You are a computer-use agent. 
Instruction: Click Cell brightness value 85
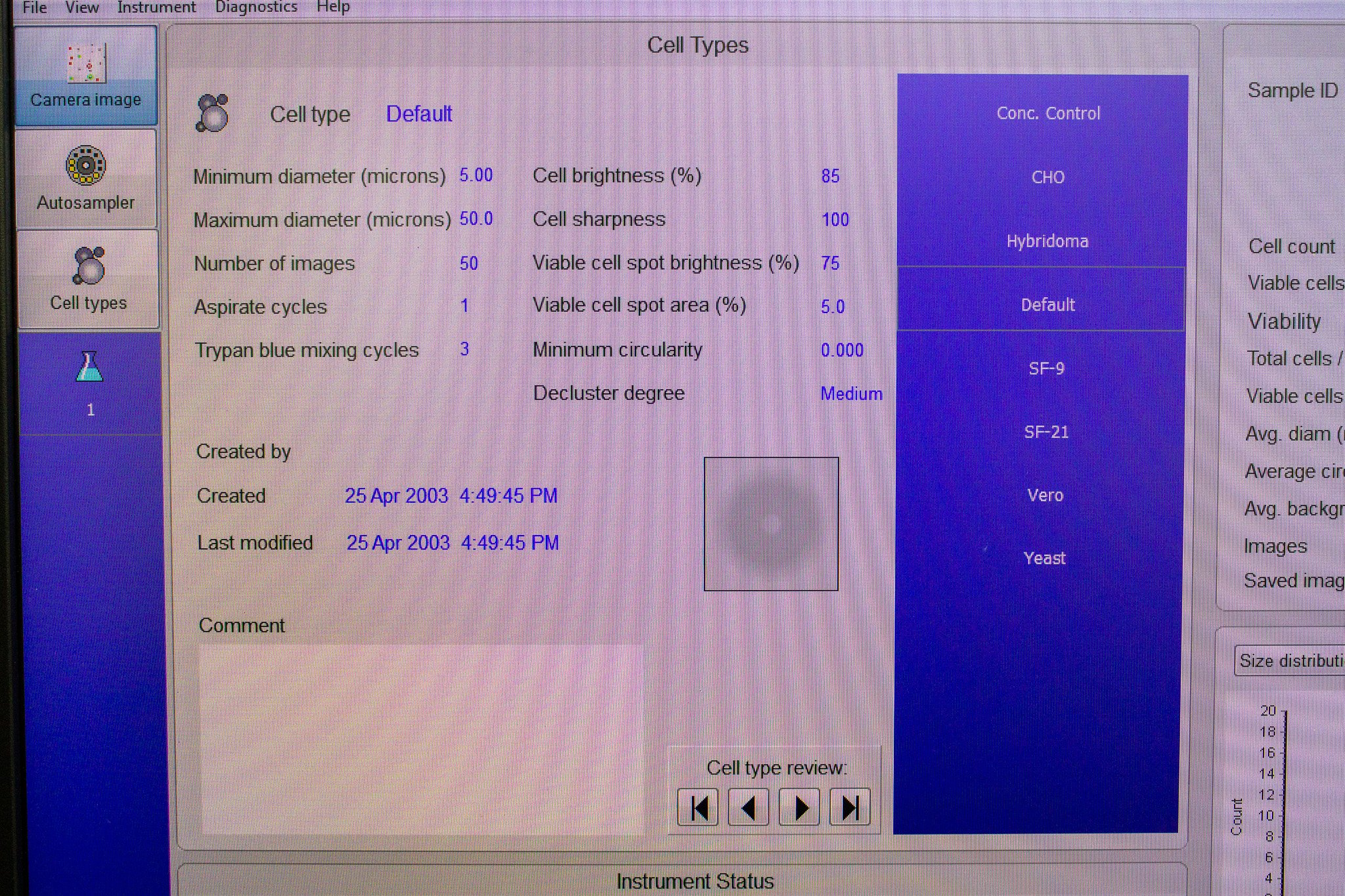coord(831,176)
